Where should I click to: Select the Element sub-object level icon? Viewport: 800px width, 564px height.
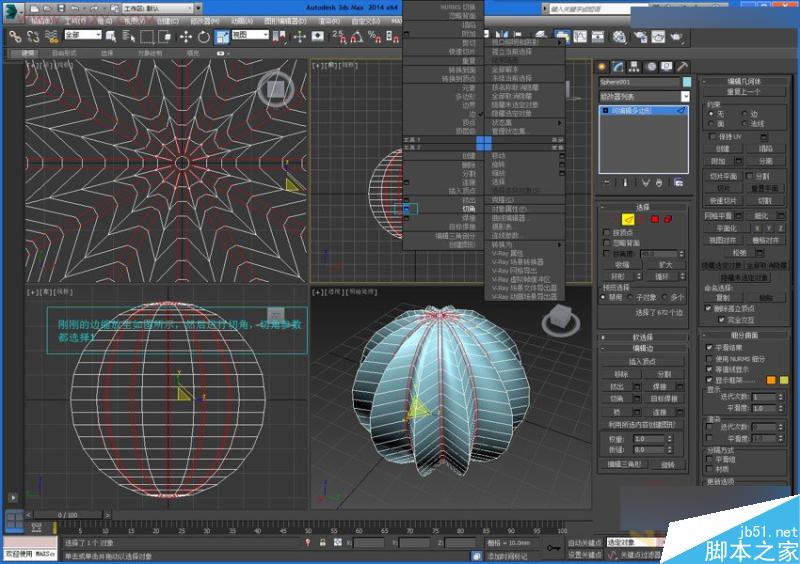tap(667, 218)
